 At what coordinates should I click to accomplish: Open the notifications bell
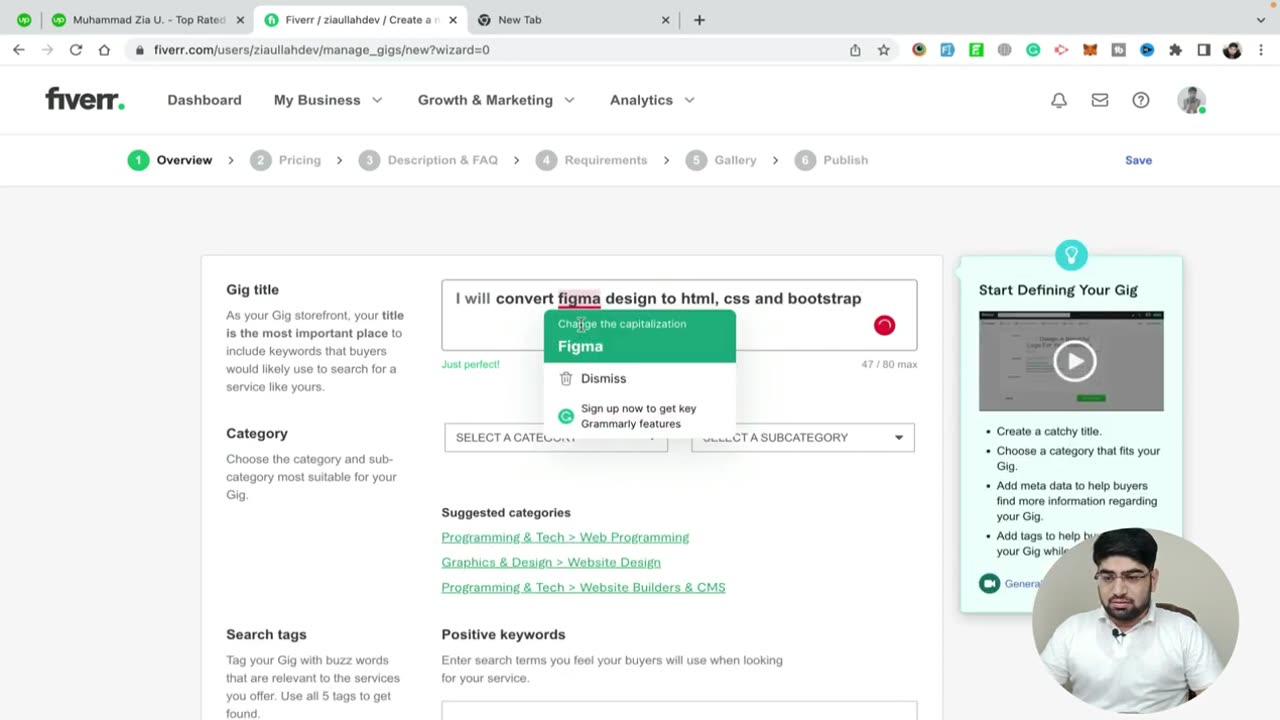[x=1059, y=100]
